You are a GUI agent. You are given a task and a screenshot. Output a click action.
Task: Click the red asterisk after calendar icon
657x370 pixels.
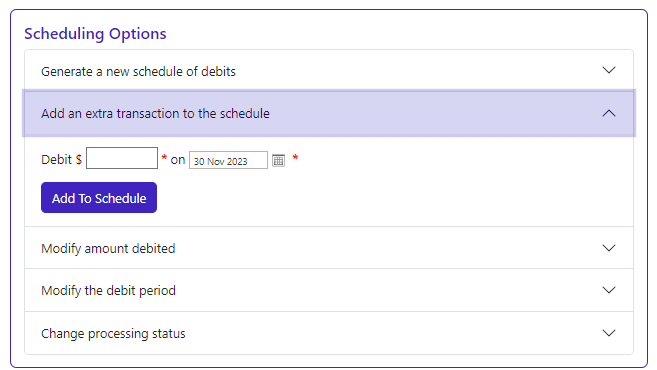point(295,158)
